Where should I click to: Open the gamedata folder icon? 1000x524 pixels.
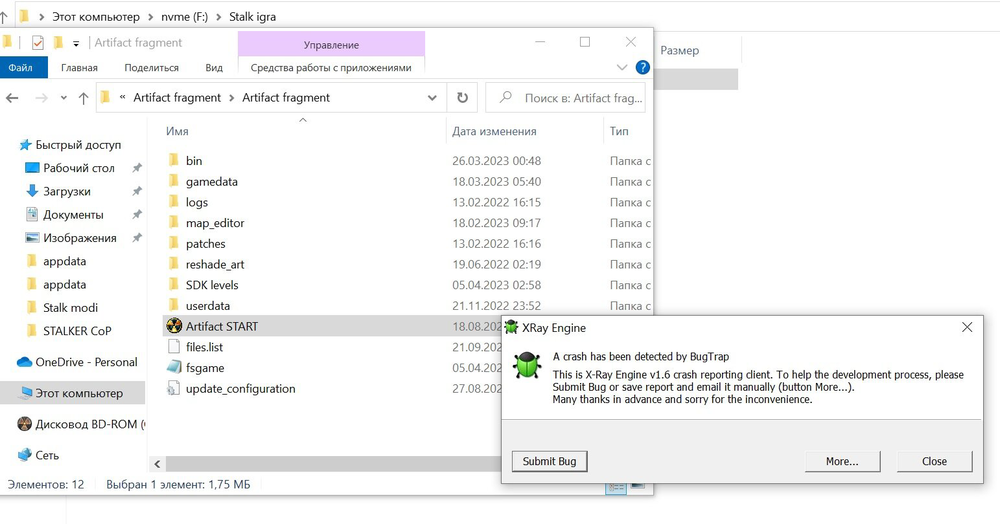(x=174, y=182)
